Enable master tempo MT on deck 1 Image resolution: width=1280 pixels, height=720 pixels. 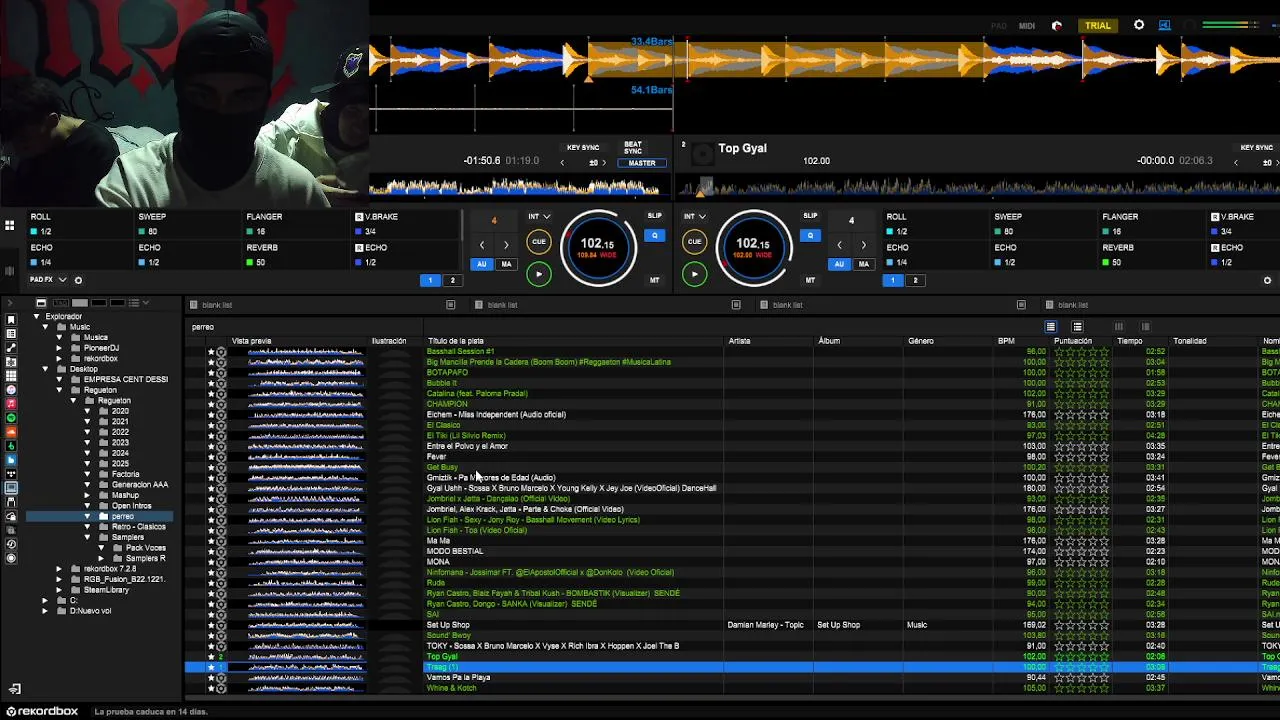(654, 280)
